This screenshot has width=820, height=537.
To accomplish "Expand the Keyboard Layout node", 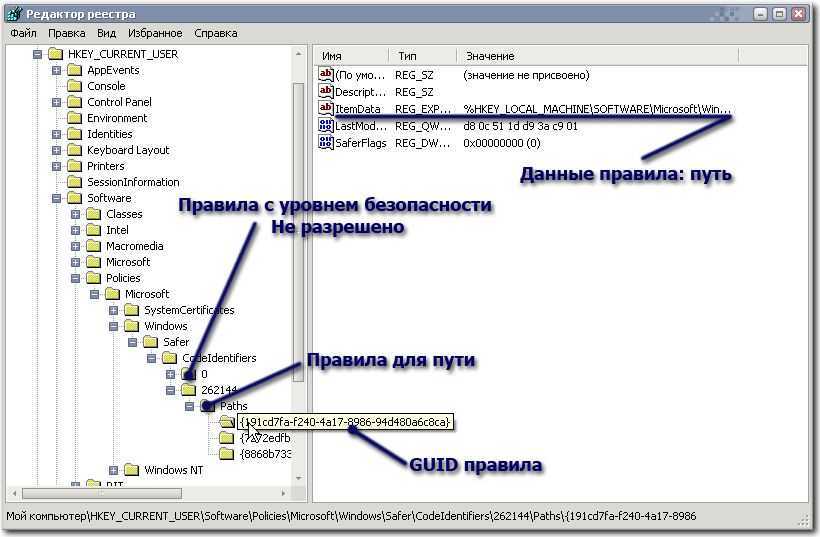I will [x=57, y=150].
